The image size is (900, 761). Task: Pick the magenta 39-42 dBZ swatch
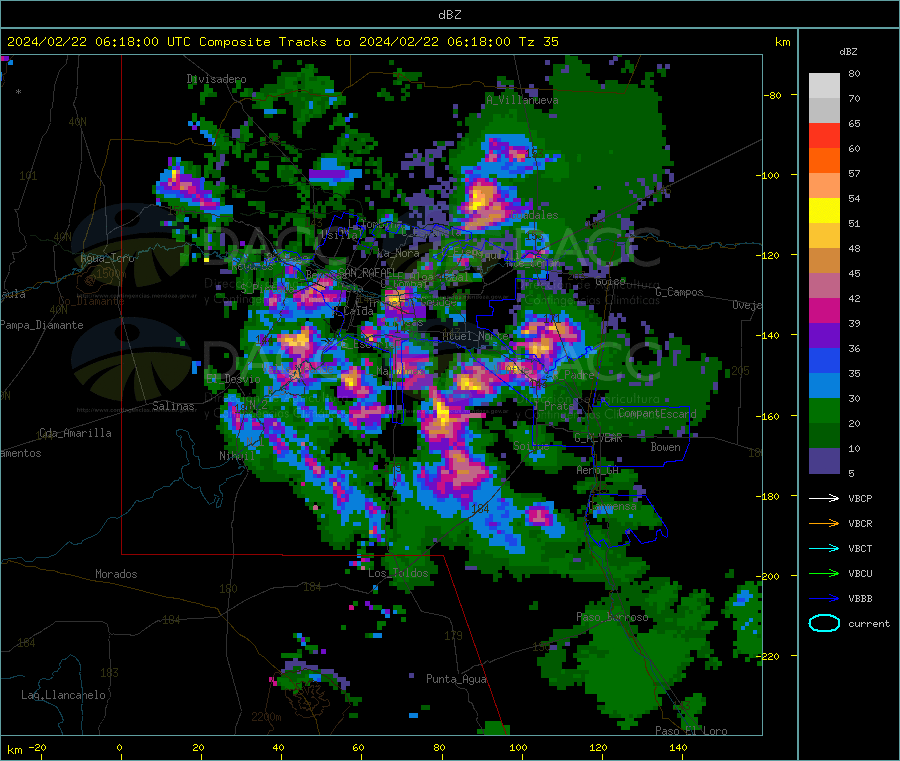[824, 310]
